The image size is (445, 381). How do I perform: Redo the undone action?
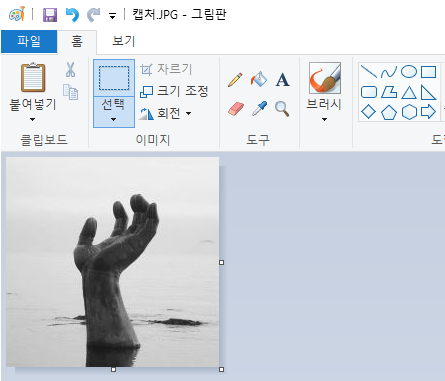click(x=94, y=15)
